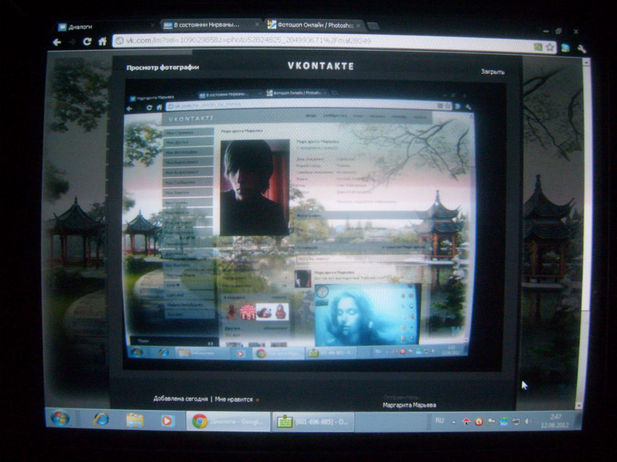The width and height of the screenshot is (617, 462).
Task: Click the large photo in the viewer
Action: pyautogui.click(x=313, y=226)
